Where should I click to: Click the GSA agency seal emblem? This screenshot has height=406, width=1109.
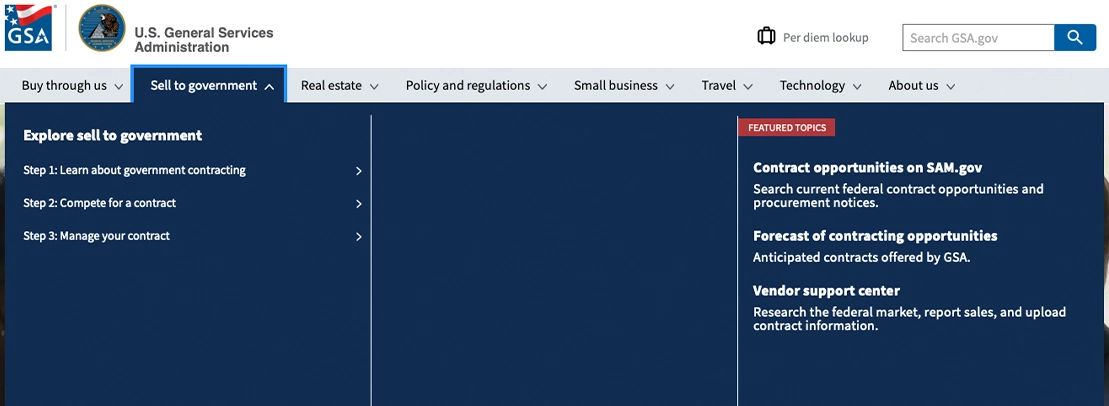101,28
